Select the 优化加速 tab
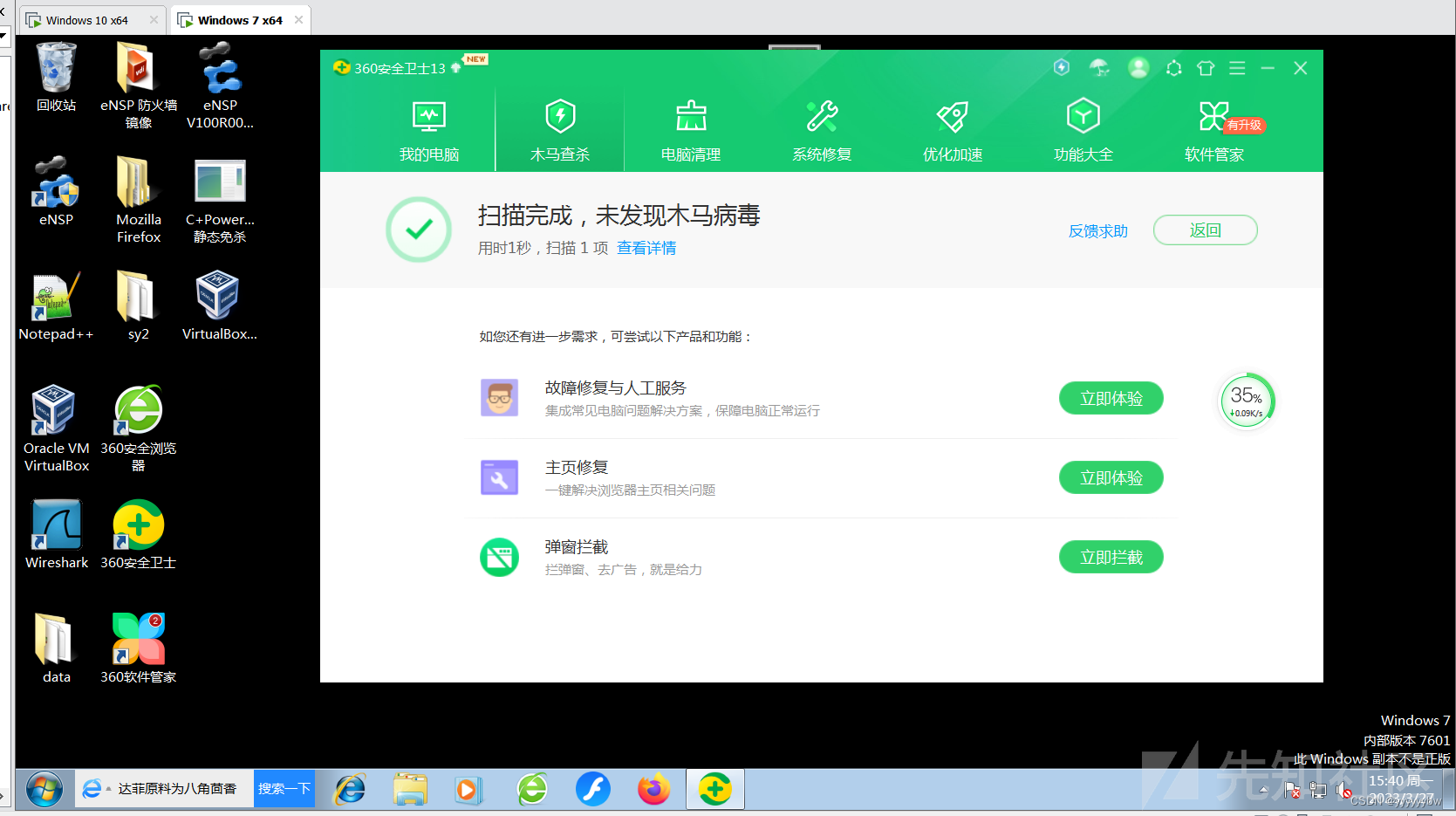Viewport: 1456px width, 816px height. click(953, 131)
